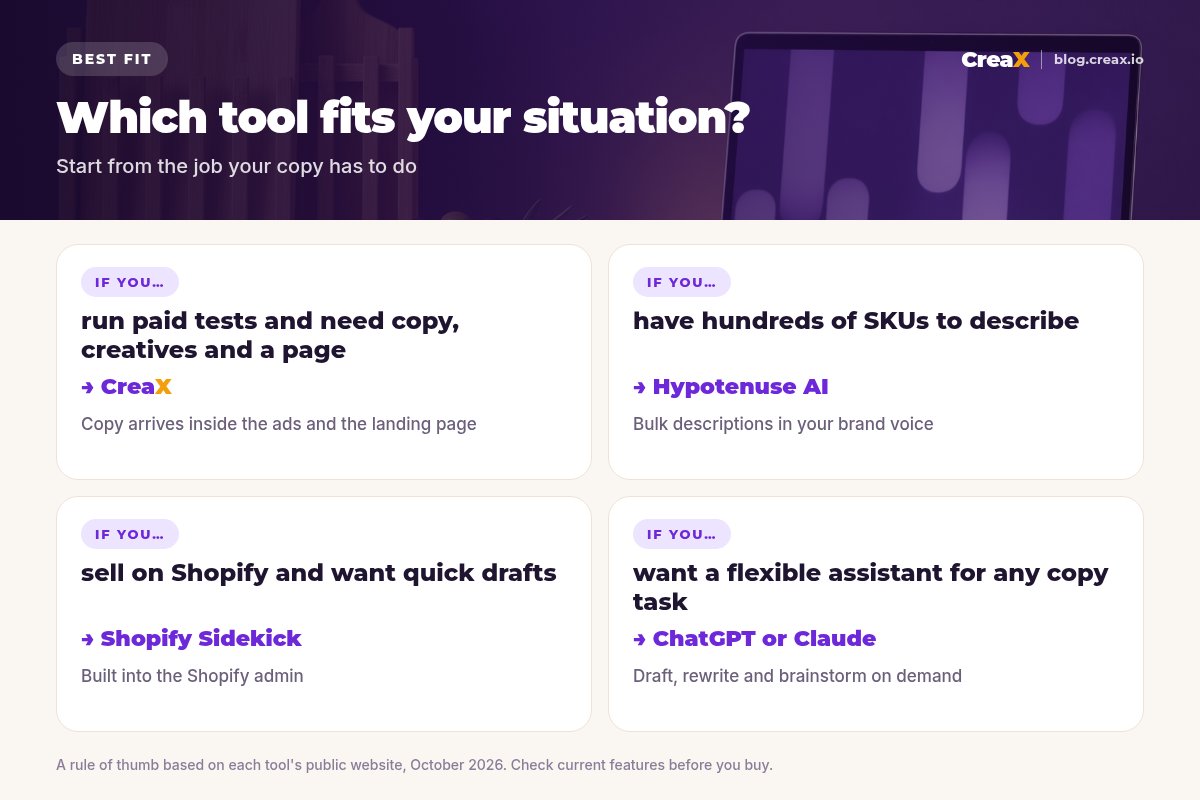
Task: Click the arrow icon before Hypotenuse AI
Action: point(640,387)
